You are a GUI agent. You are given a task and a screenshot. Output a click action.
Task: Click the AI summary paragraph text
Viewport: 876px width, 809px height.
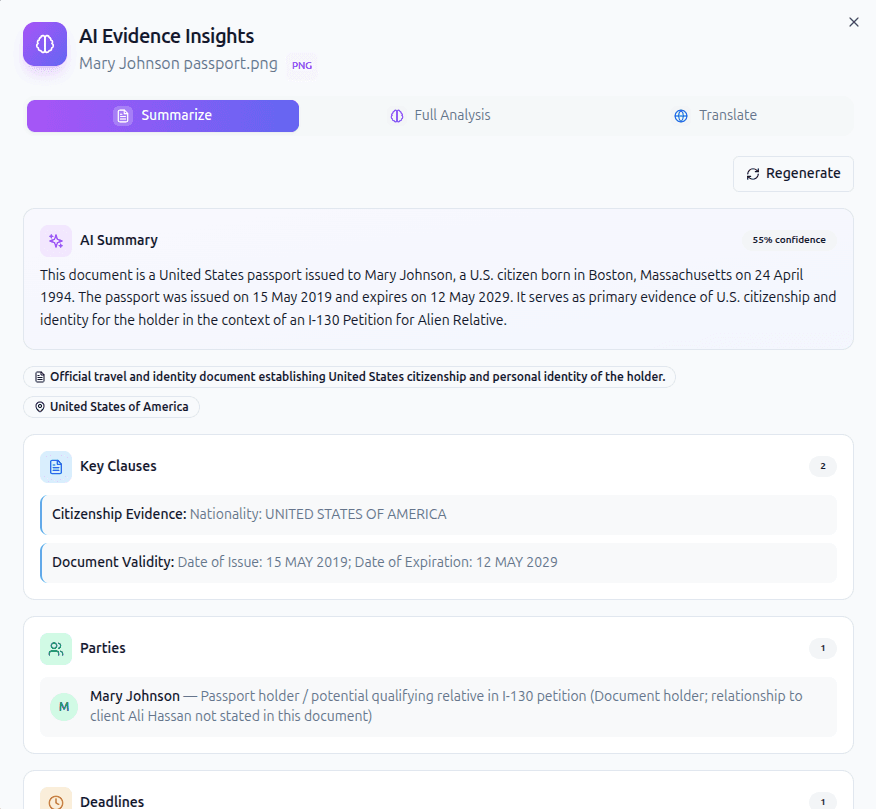(438, 297)
